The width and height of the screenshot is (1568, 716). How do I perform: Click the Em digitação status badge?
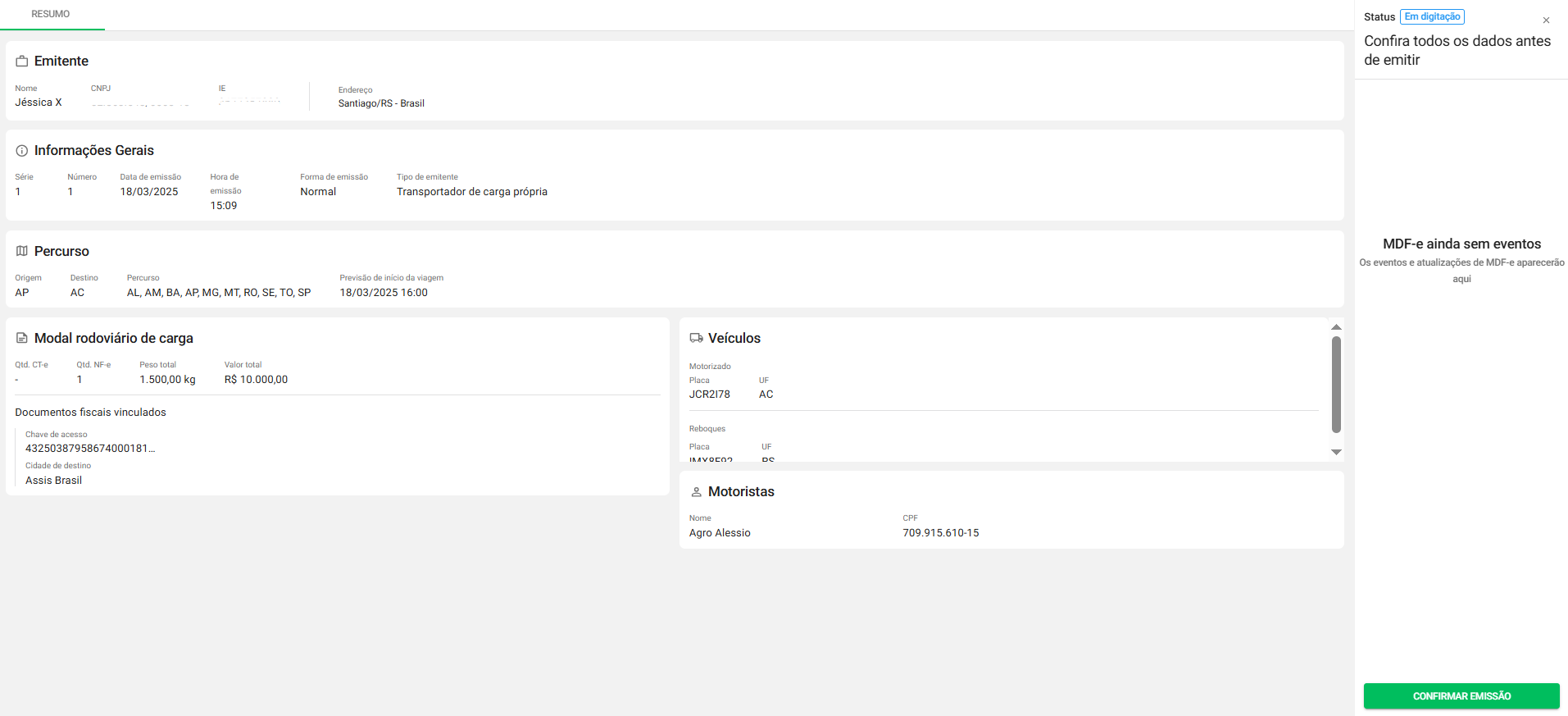(x=1432, y=17)
